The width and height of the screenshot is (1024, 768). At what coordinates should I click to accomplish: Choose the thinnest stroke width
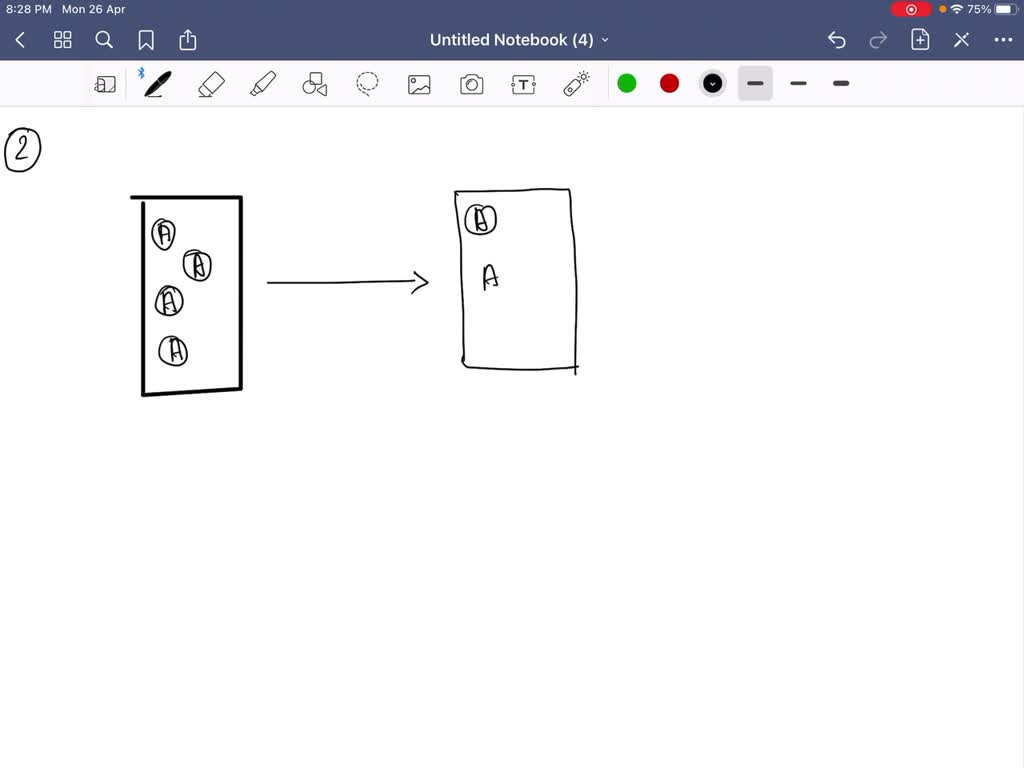756,84
